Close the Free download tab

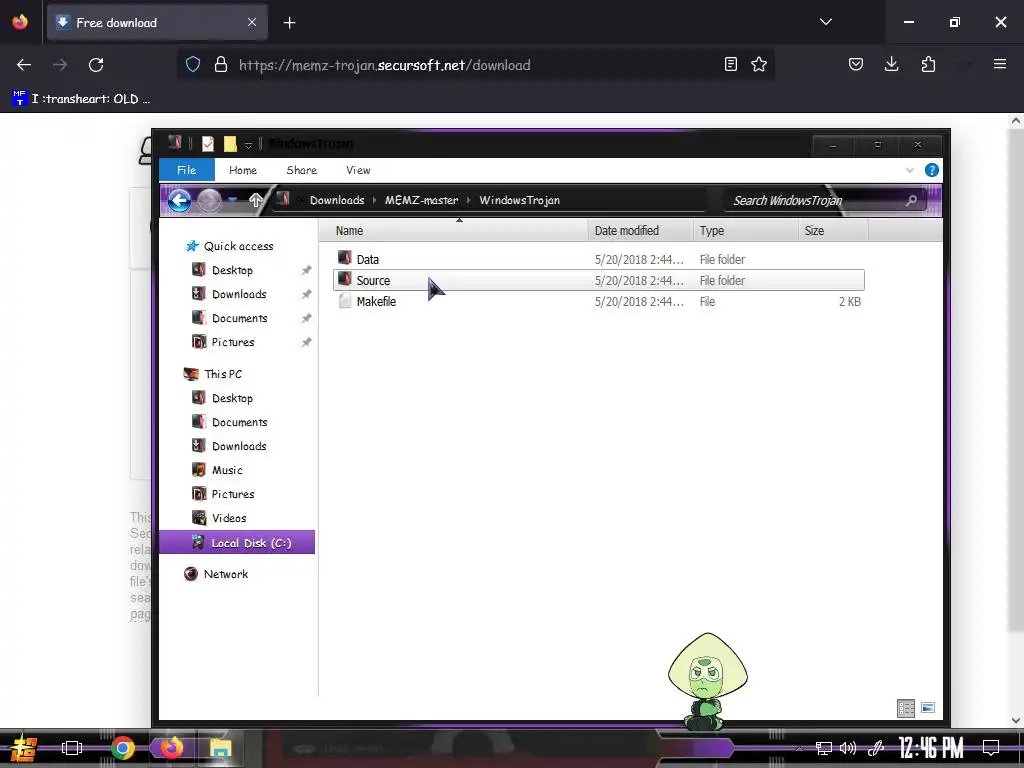(251, 22)
